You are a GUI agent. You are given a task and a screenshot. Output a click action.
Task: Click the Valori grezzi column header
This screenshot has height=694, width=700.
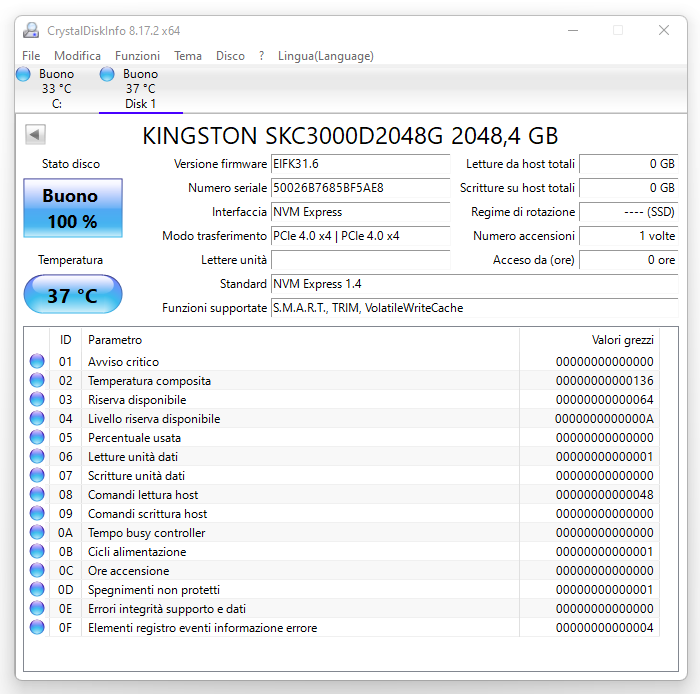click(589, 340)
